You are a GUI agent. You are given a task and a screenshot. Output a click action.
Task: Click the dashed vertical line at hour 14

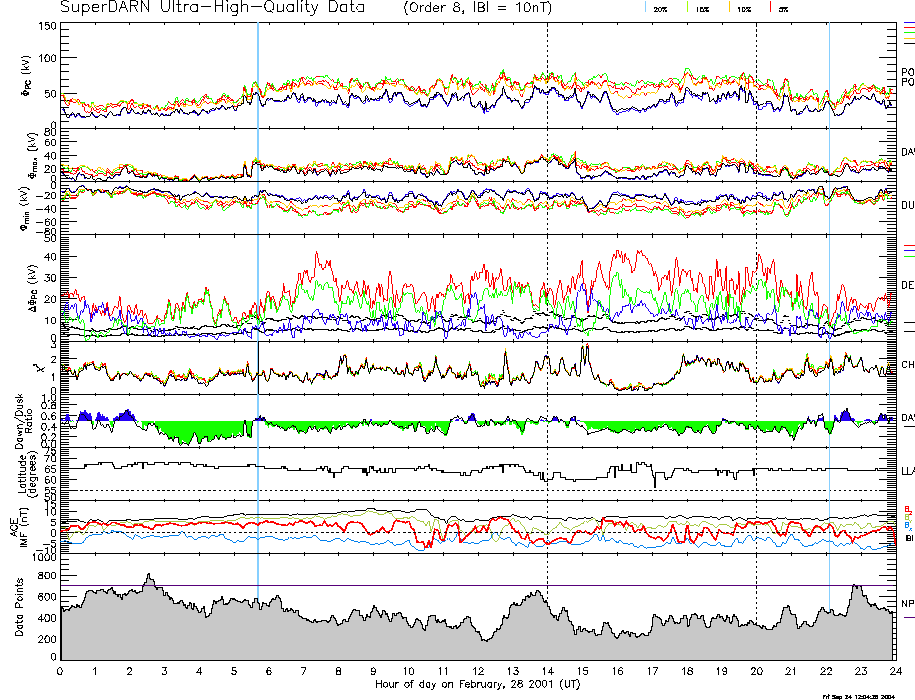[x=547, y=300]
